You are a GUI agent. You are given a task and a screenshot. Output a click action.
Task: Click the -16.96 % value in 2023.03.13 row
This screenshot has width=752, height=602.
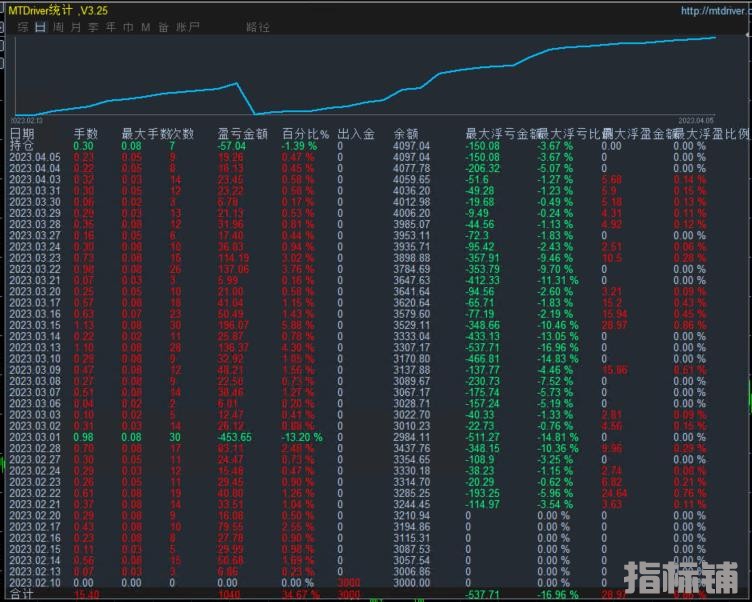[x=558, y=347]
